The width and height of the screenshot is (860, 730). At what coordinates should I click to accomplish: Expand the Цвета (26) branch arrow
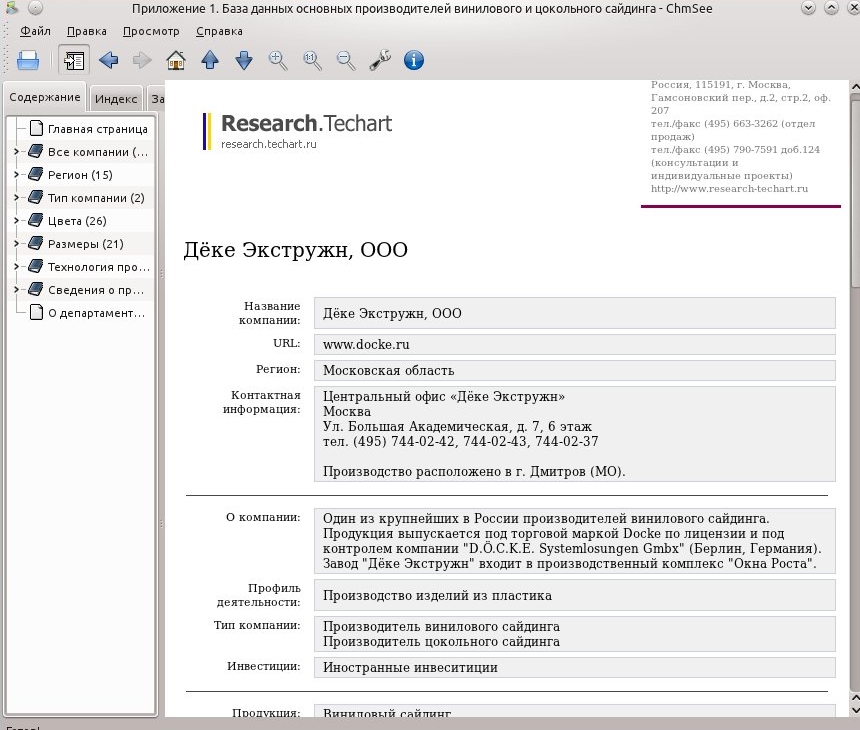pyautogui.click(x=16, y=220)
